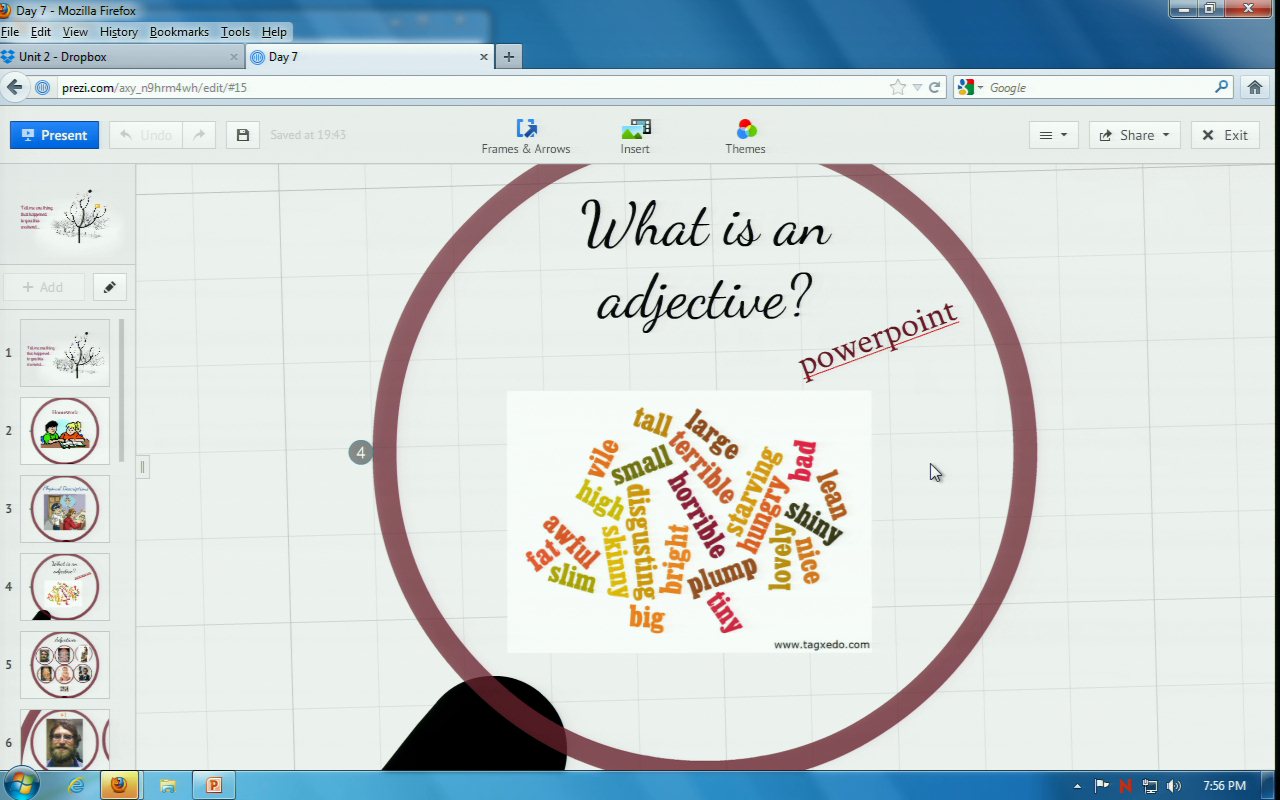The width and height of the screenshot is (1280, 800).
Task: Expand the Share dropdown
Action: (1134, 135)
